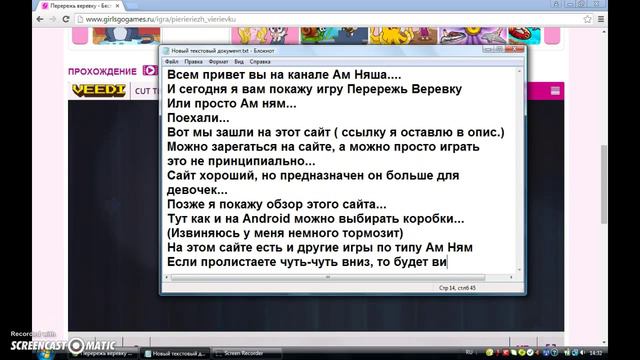640x360 pixels.
Task: Click the line 'Позже я покажу обзор этого сайта...'
Action: (276, 204)
